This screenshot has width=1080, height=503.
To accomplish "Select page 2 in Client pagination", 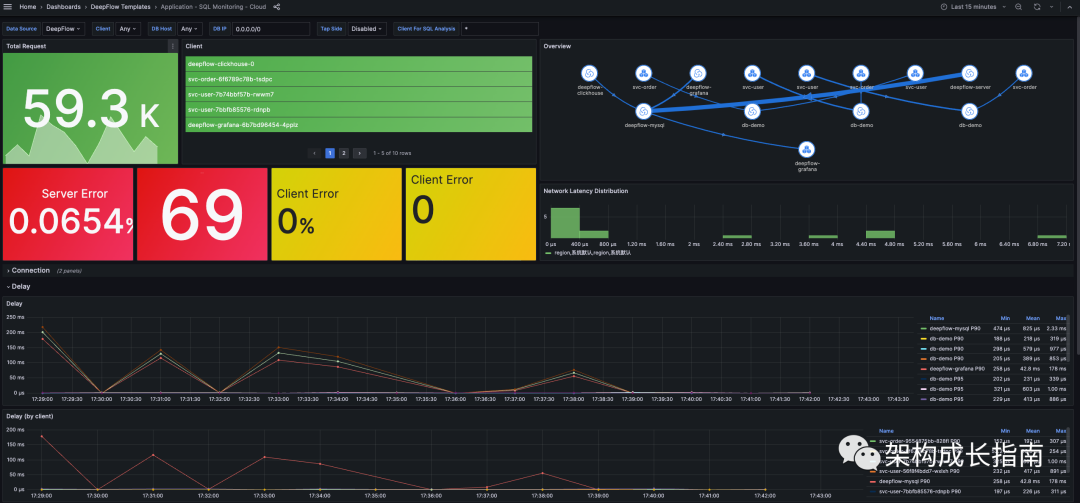I will click(x=344, y=153).
